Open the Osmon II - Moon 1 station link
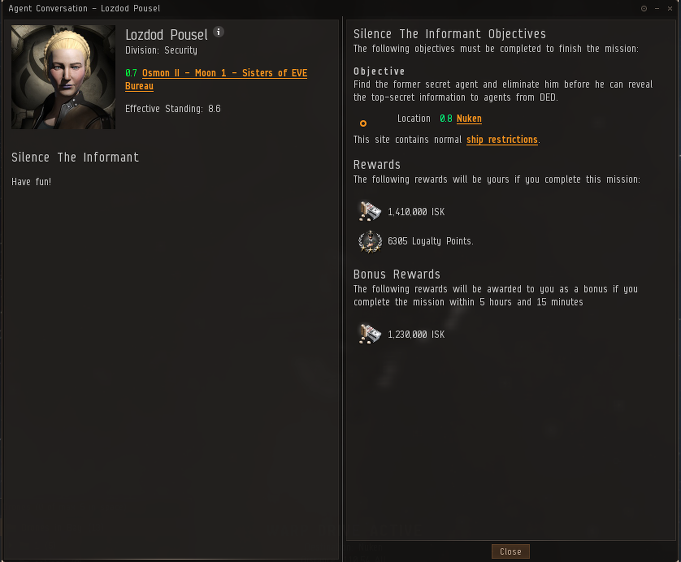Viewport: 681px width, 562px height. 225,73
